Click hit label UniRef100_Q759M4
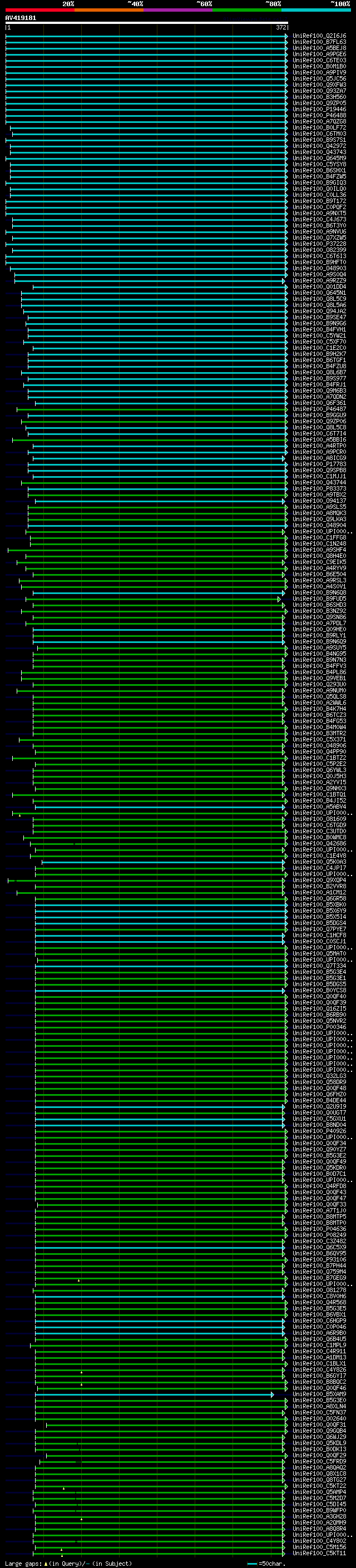Image resolution: width=356 pixels, height=1568 pixels. tap(319, 1272)
